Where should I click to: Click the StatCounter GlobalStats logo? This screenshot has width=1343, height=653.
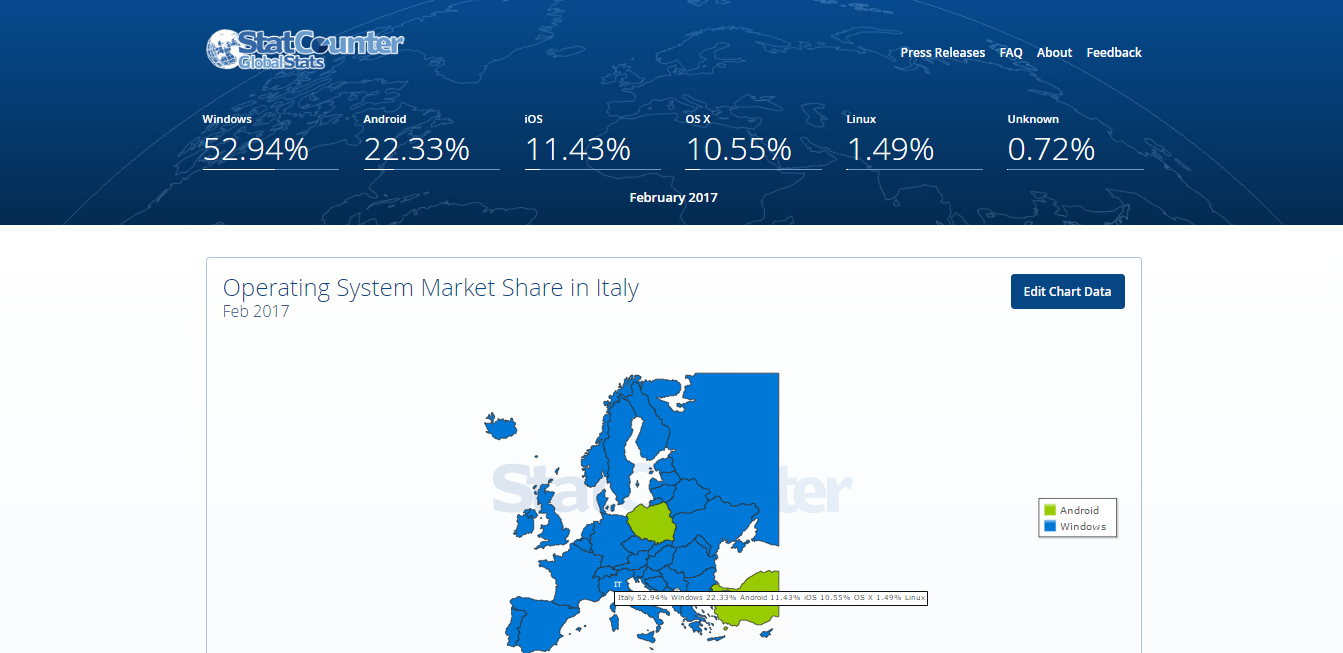click(305, 49)
